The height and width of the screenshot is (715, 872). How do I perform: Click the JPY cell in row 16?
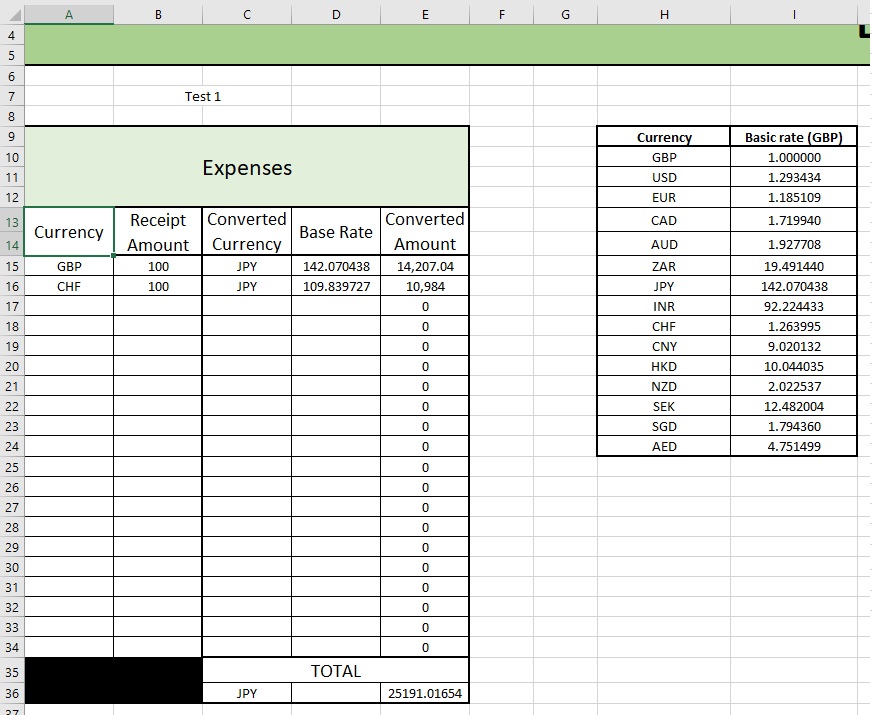point(247,286)
